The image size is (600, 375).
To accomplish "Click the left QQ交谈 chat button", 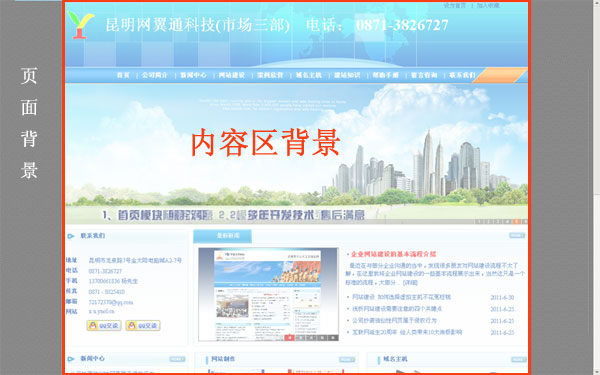I will (x=104, y=326).
